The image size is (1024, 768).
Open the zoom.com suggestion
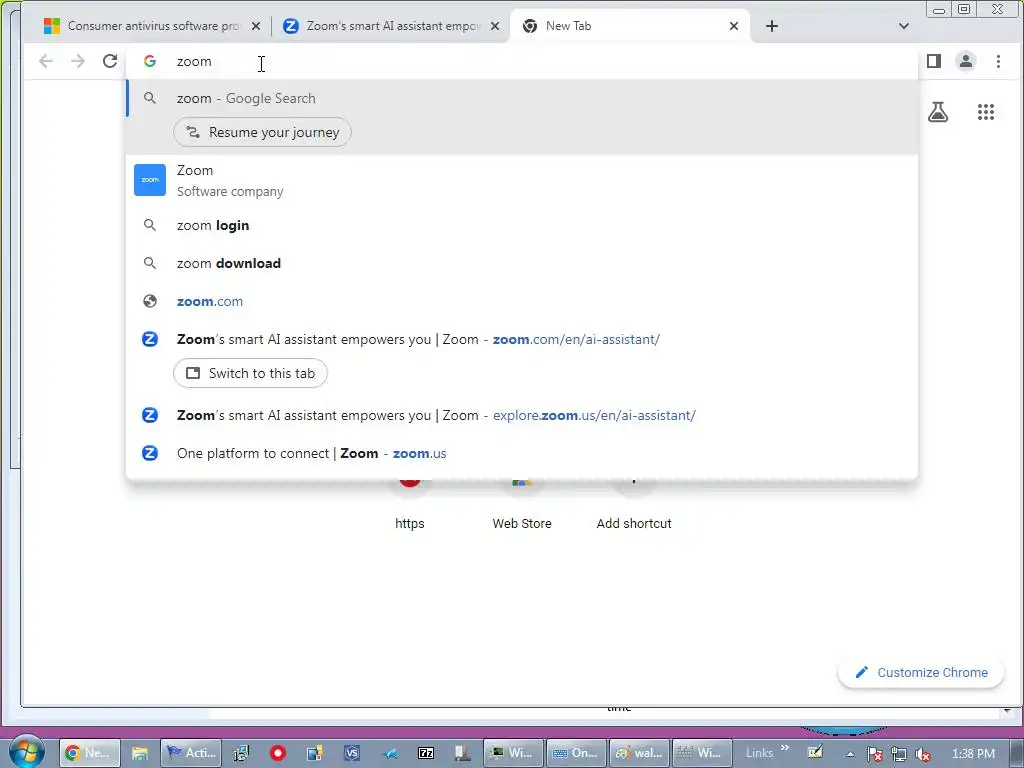[522, 301]
